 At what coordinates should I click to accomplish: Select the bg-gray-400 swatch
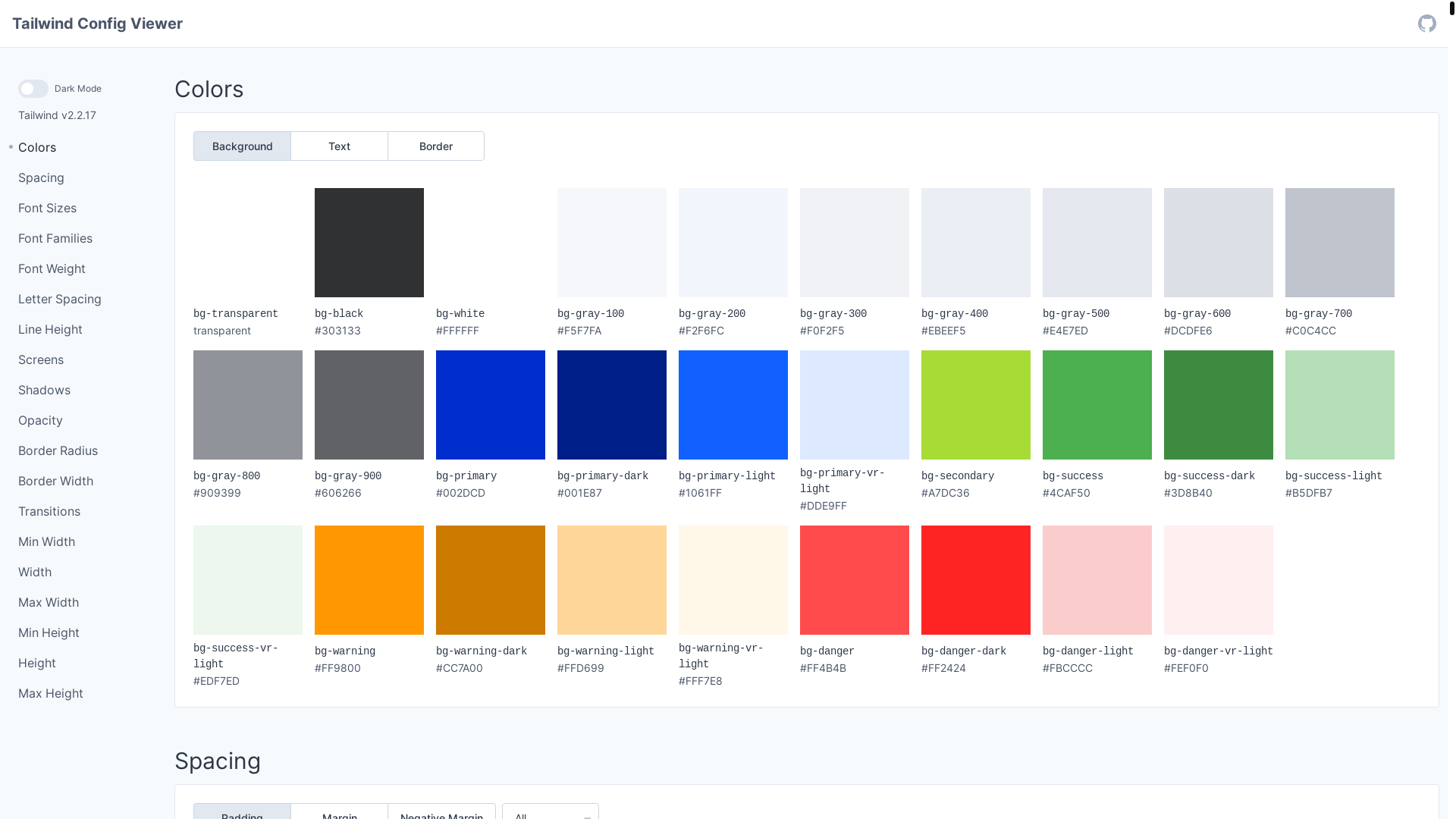click(976, 243)
